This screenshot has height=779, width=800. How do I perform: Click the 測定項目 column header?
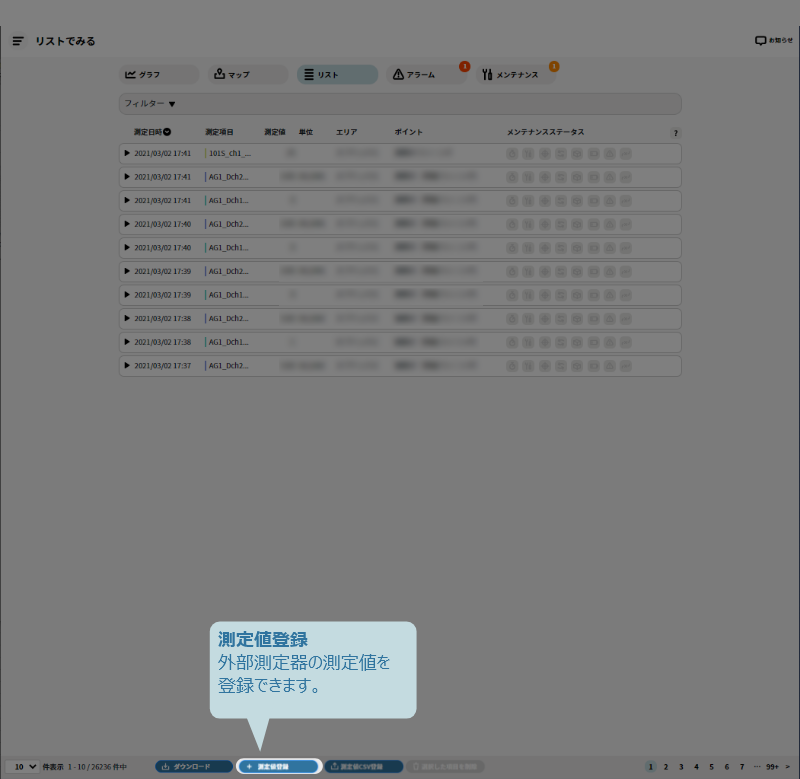point(219,132)
